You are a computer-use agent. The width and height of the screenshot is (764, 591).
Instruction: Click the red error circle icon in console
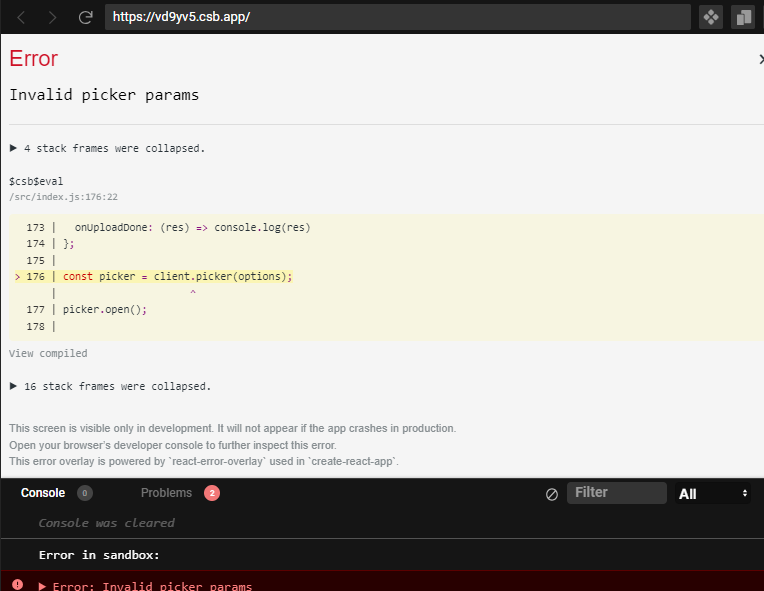tap(18, 584)
